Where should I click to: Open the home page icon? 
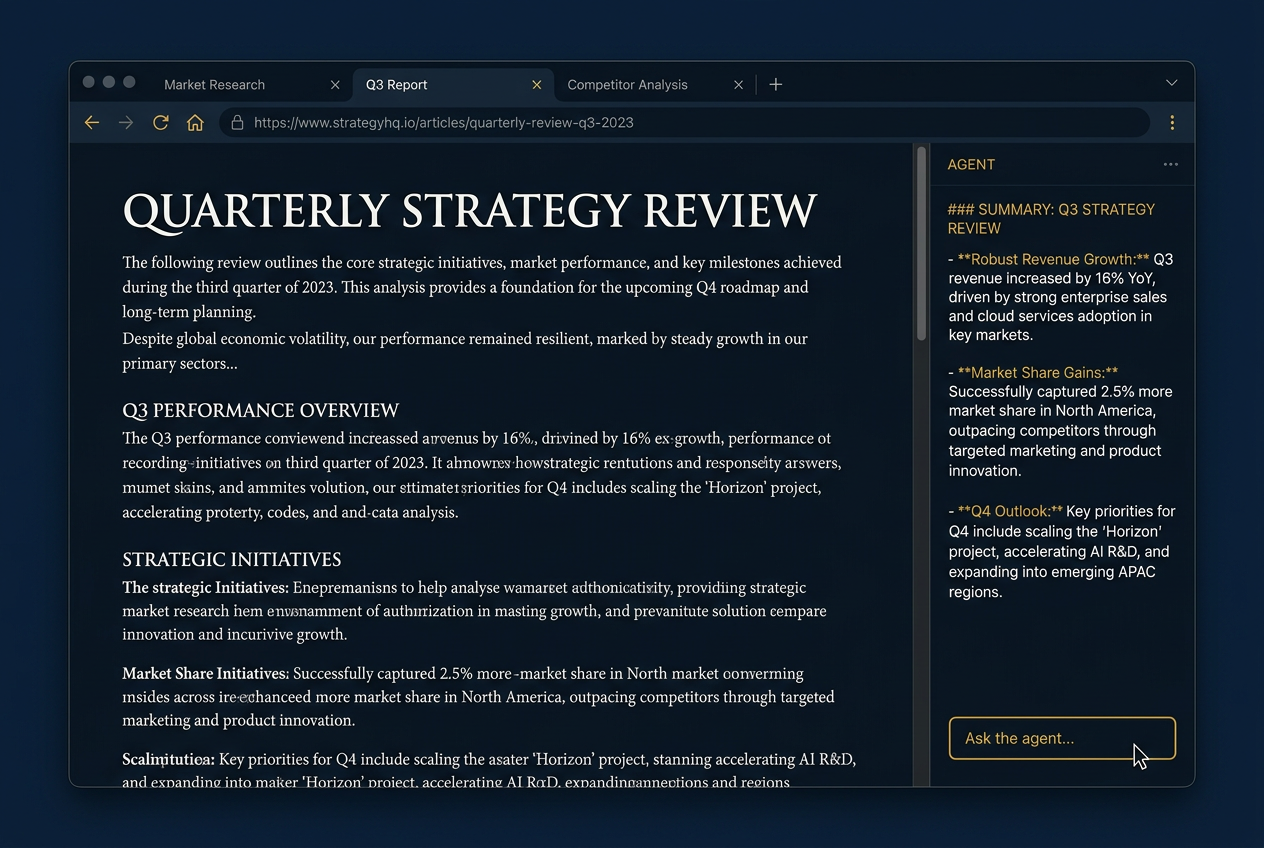point(195,123)
